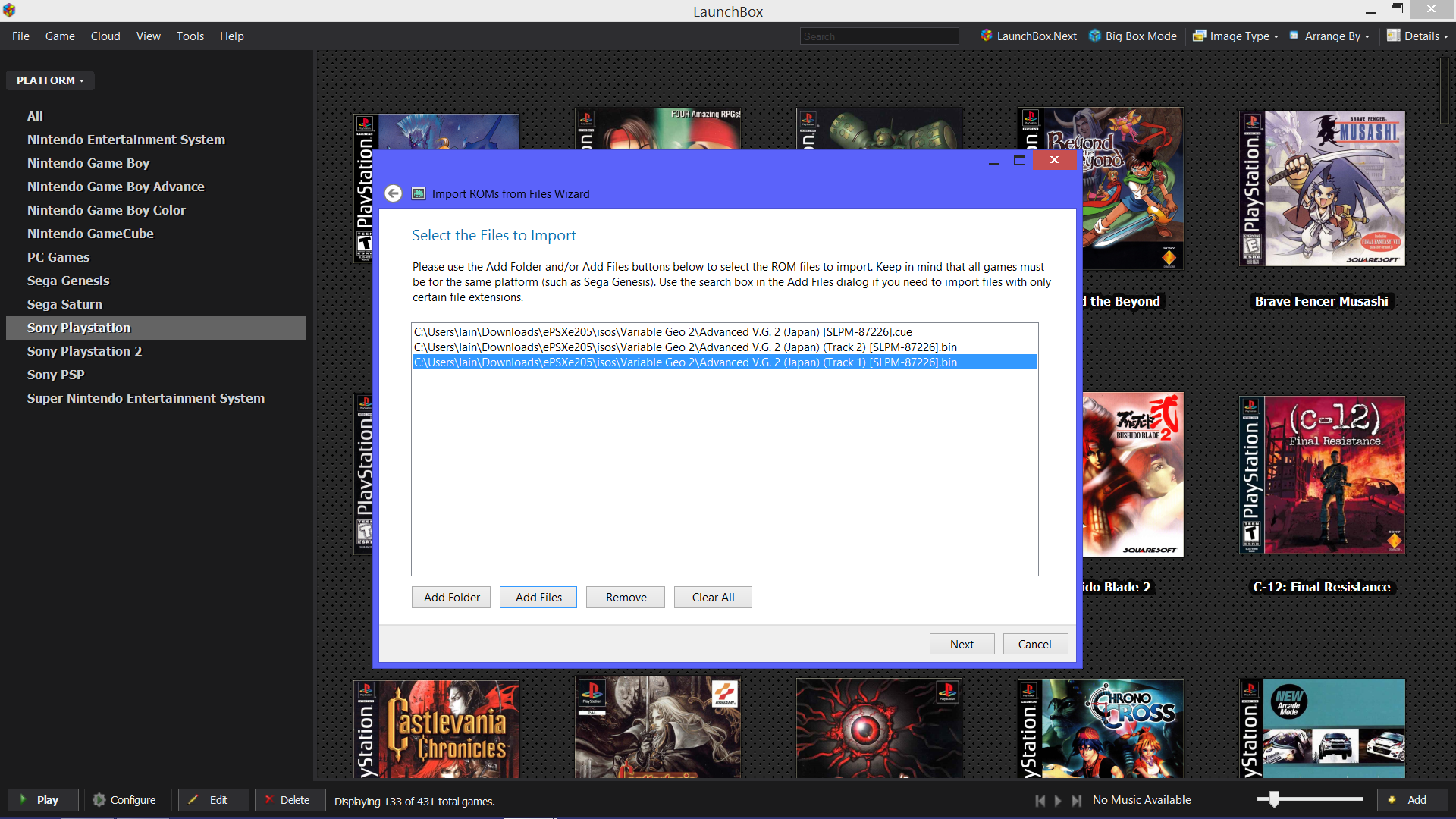1456x819 pixels.
Task: Expand the PLATFORM filter dropdown
Action: point(50,80)
